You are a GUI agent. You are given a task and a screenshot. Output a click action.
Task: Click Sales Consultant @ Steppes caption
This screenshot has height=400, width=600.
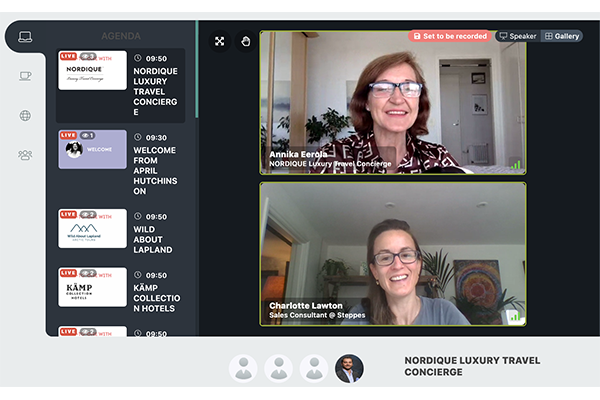pyautogui.click(x=317, y=315)
